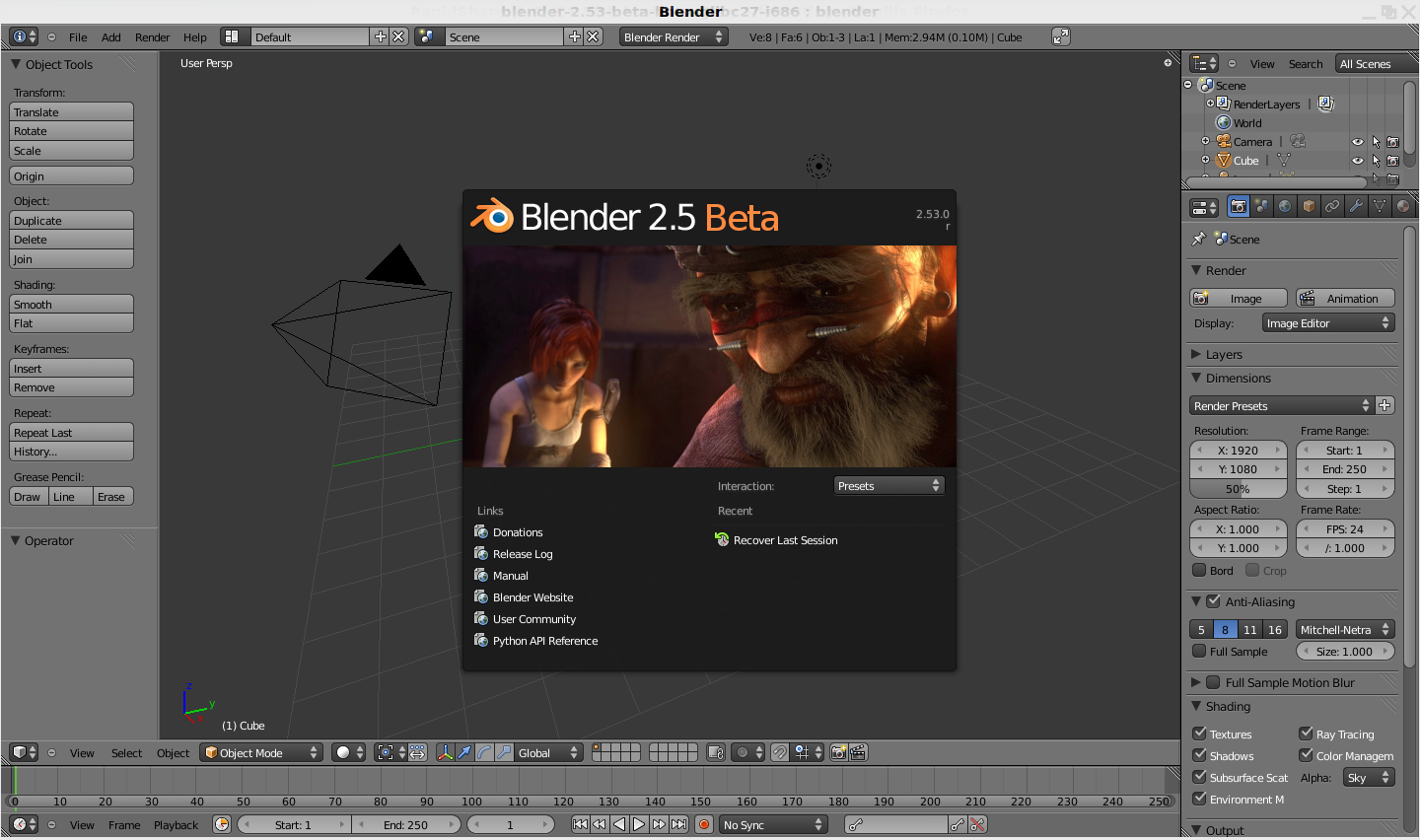Jump to the last frame in timeline

click(678, 824)
